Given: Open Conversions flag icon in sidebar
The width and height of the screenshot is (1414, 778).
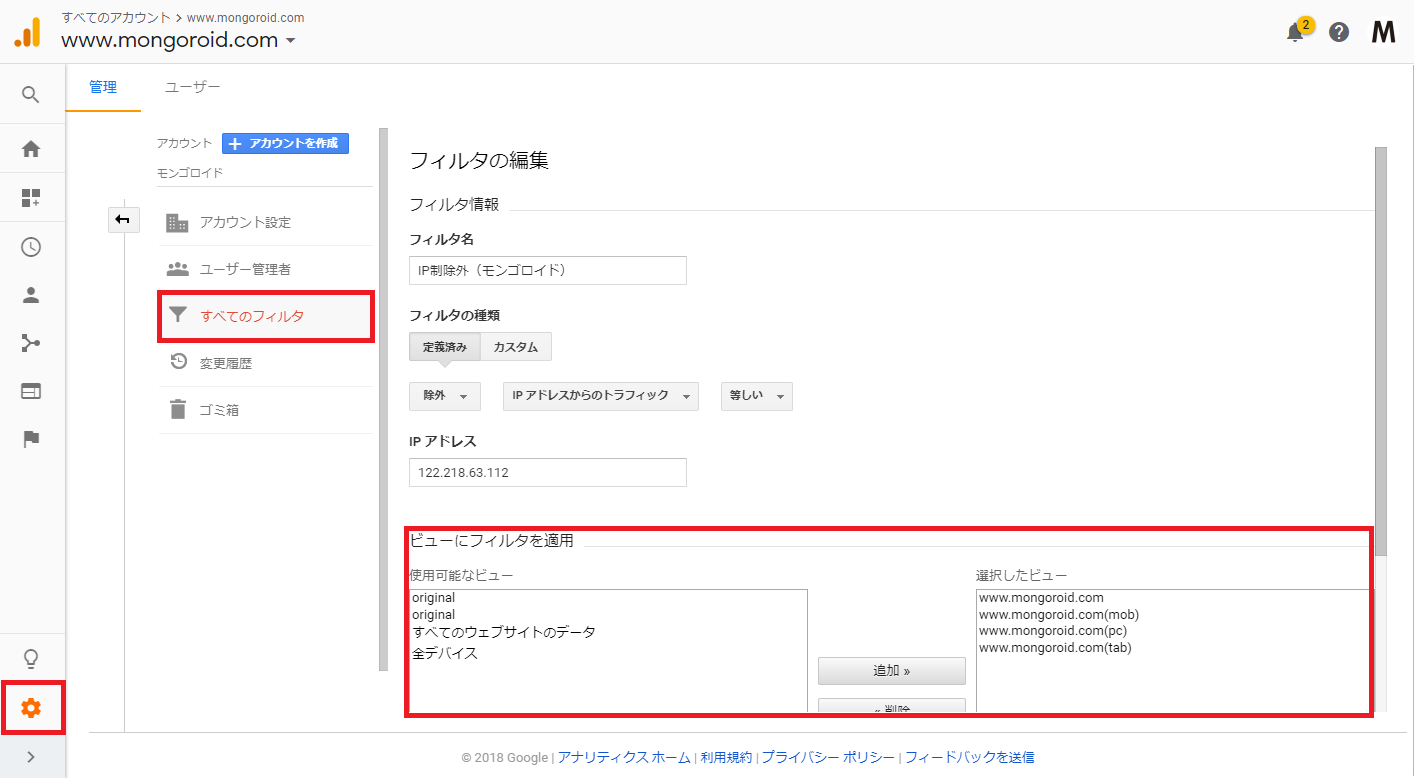Looking at the screenshot, I should point(31,439).
